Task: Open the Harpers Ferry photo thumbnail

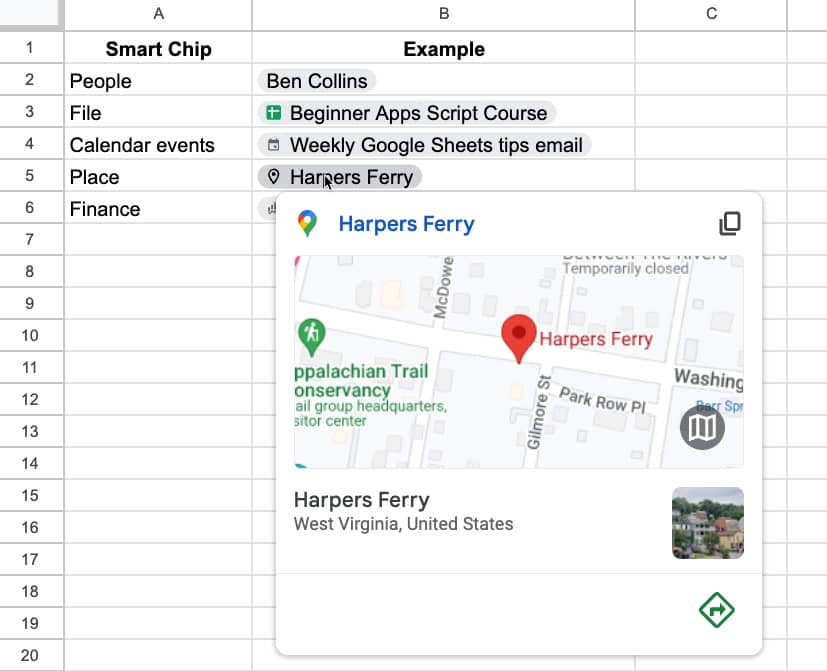Action: tap(708, 523)
